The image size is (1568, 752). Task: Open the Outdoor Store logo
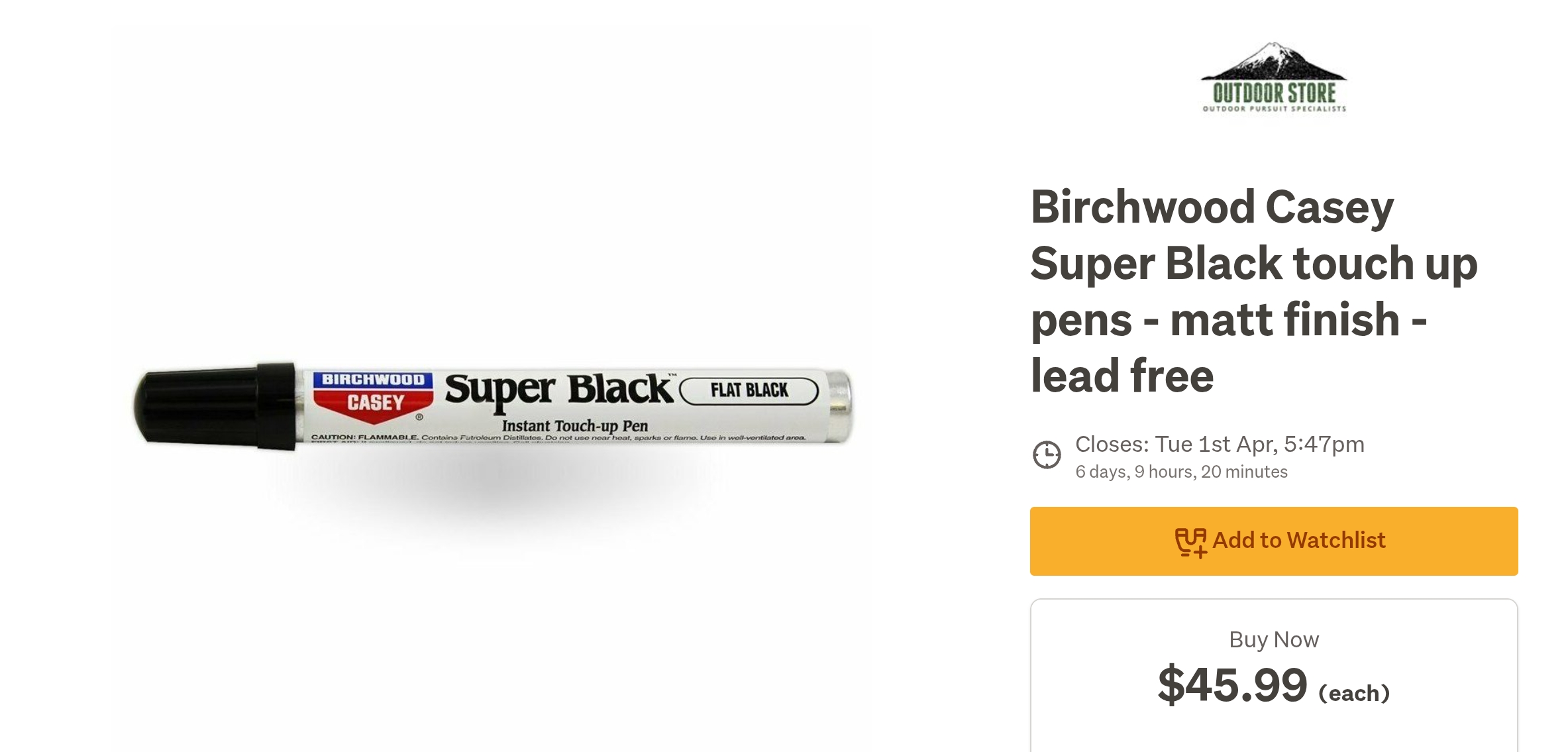1274,78
